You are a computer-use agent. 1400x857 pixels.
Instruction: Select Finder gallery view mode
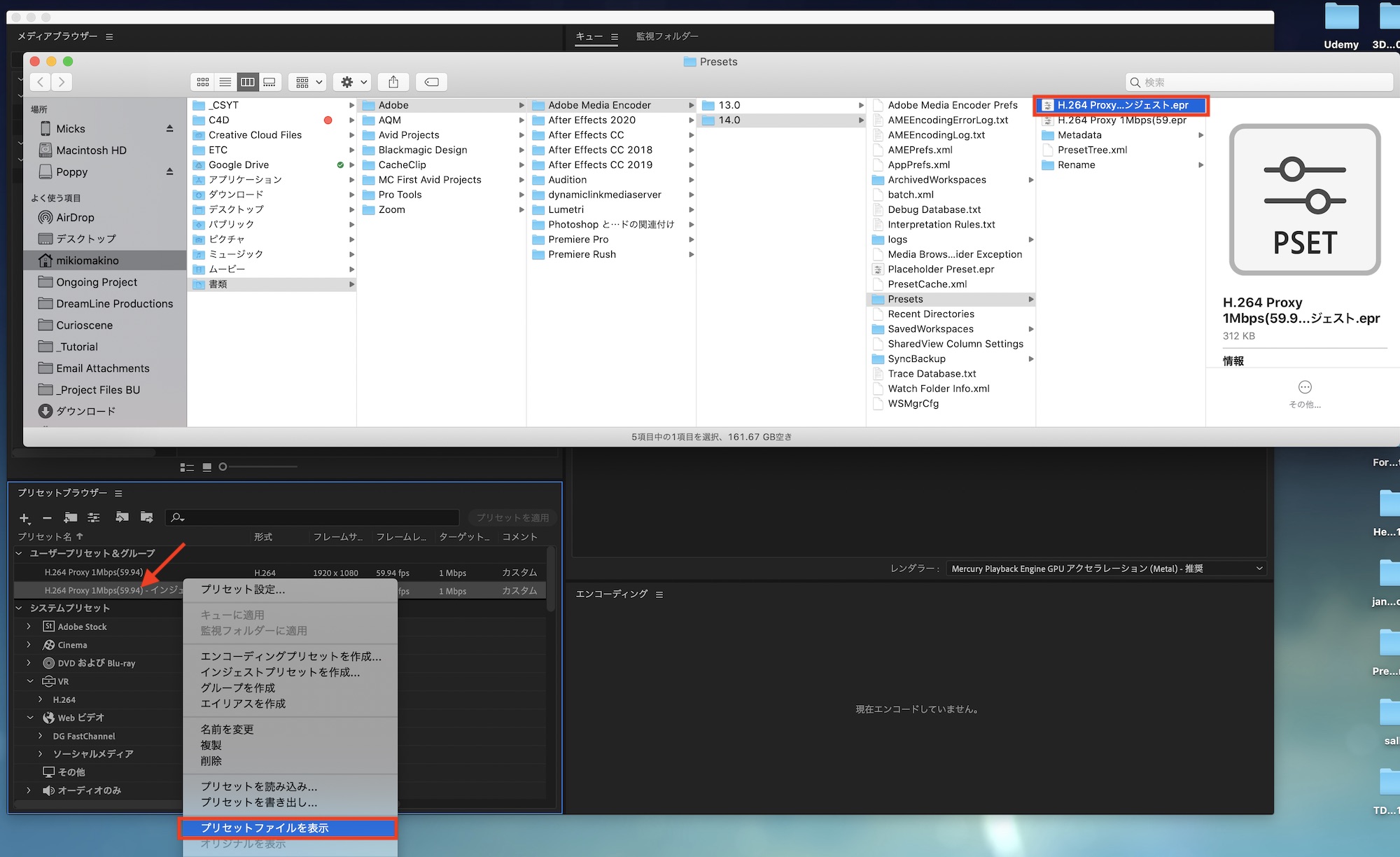click(269, 82)
